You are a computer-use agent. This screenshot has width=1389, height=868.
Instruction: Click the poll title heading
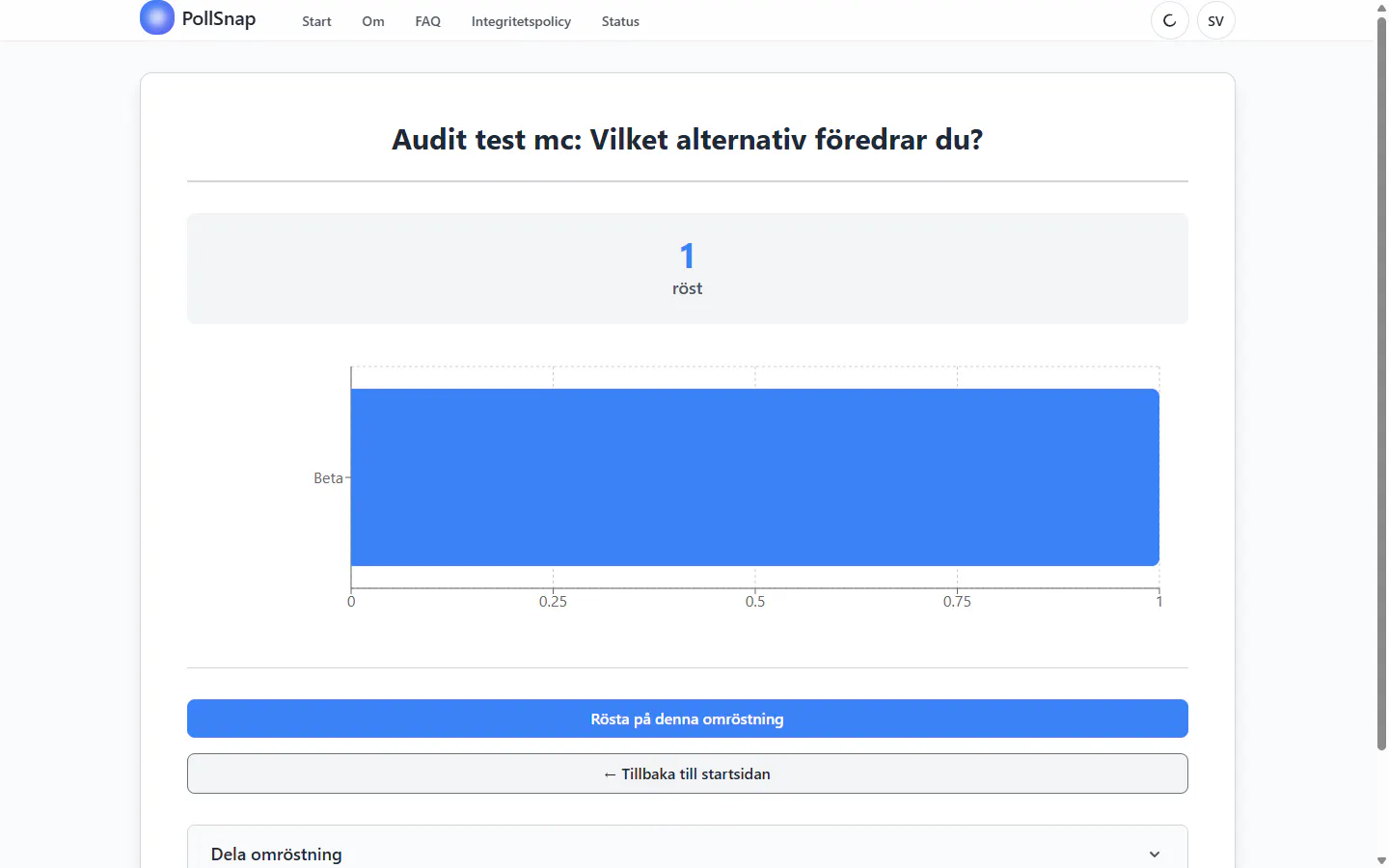pos(688,140)
